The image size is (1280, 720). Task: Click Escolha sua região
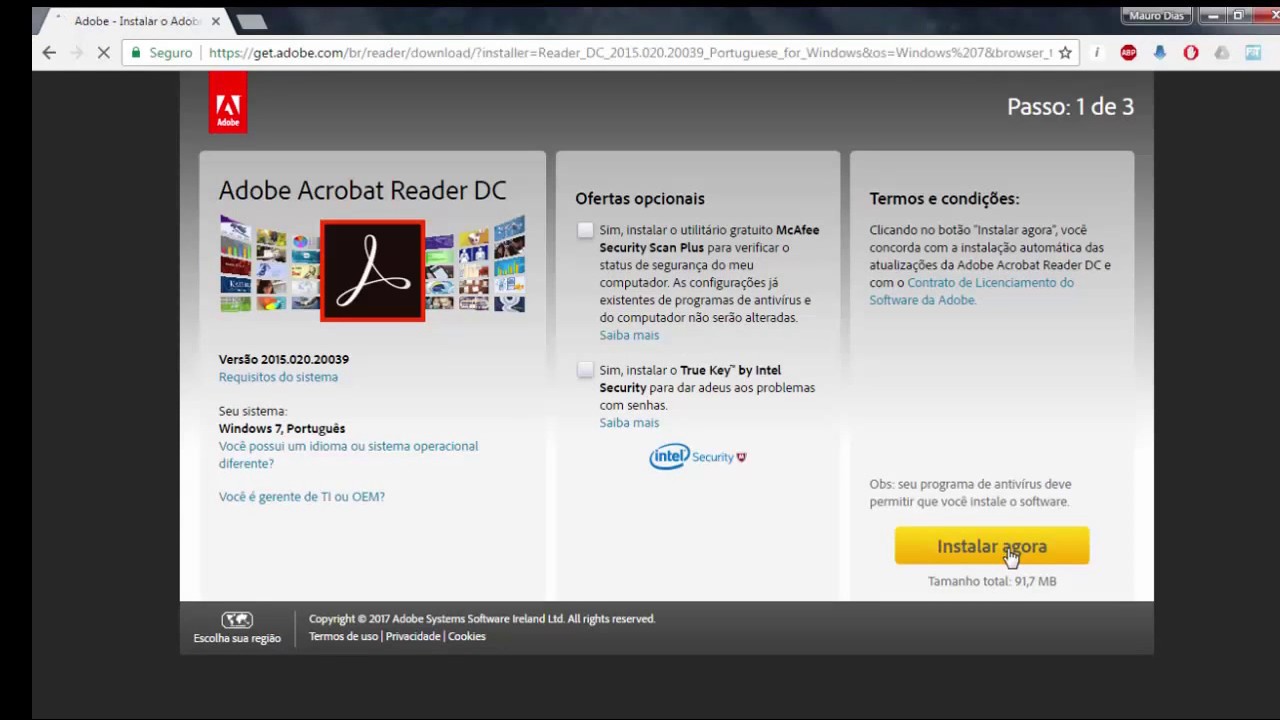coord(237,638)
